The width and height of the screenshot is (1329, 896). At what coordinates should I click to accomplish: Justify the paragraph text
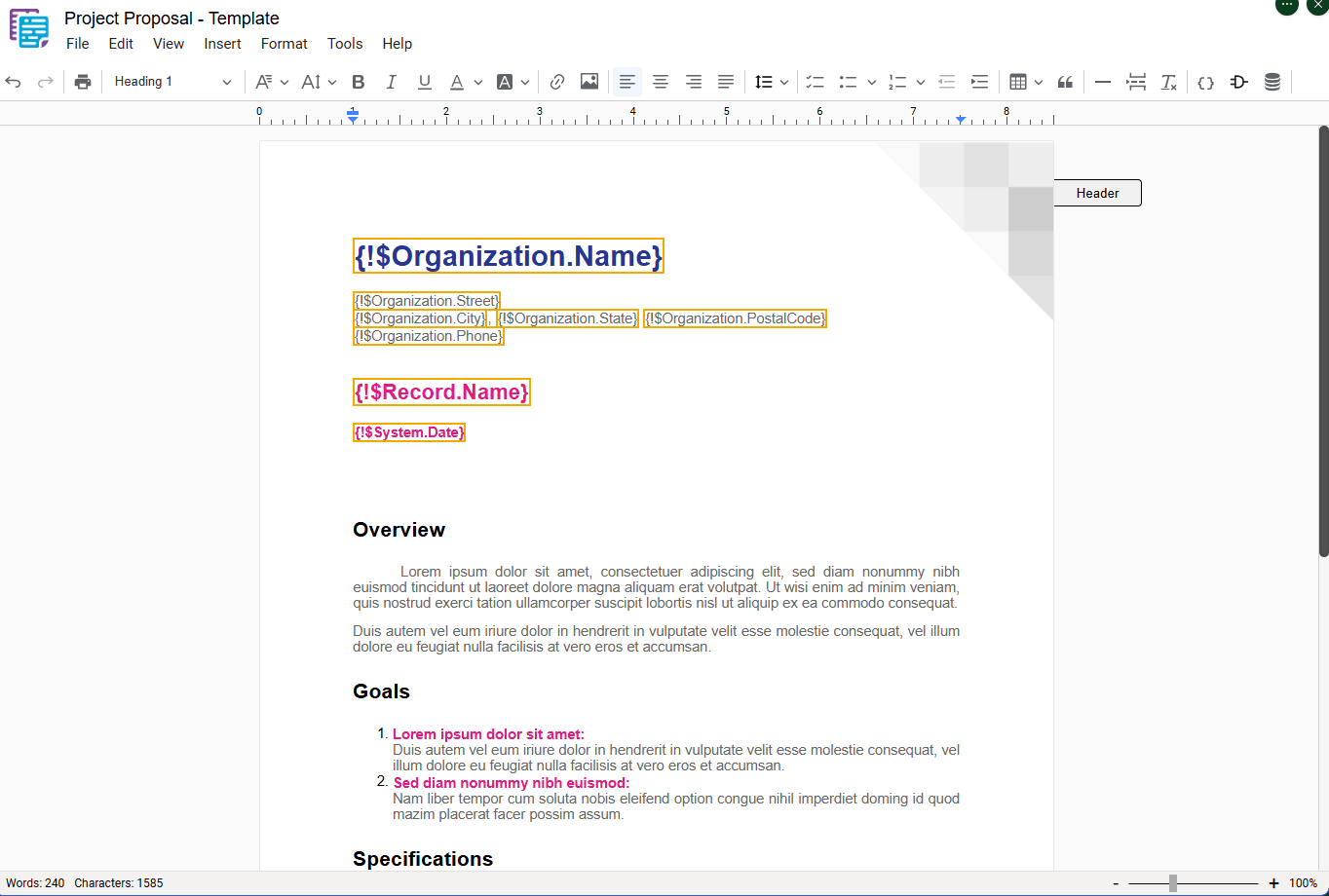point(726,82)
